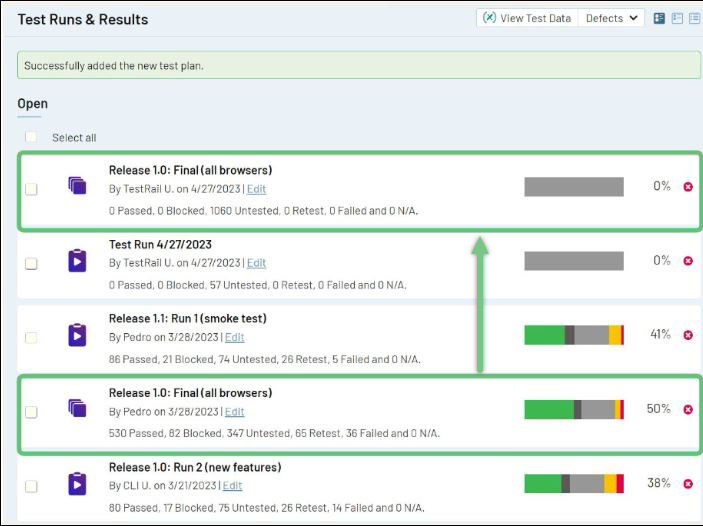Screen dimensions: 703x526
Task: Check the Release 1.0 Run 2 checkbox
Action: click(x=31, y=486)
